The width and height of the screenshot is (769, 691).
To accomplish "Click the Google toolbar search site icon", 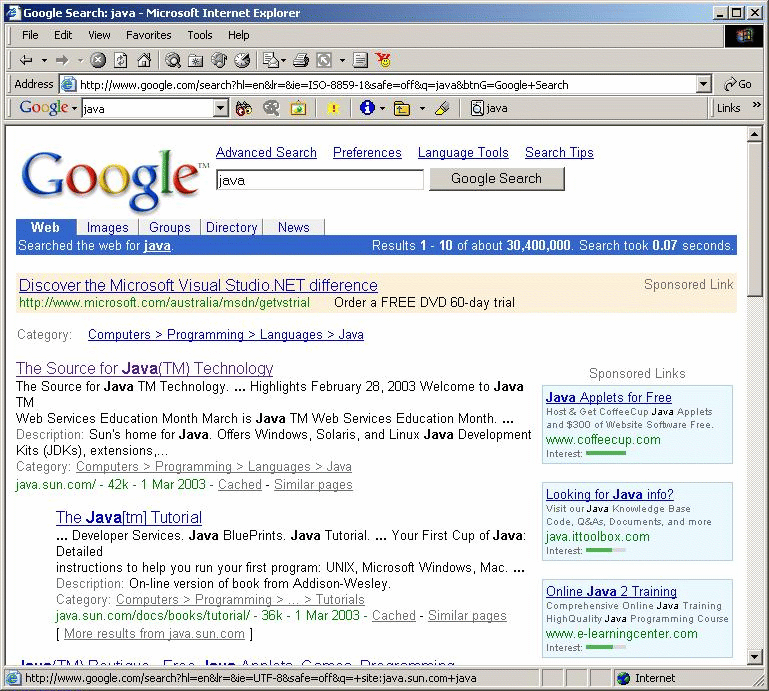I will pos(271,108).
